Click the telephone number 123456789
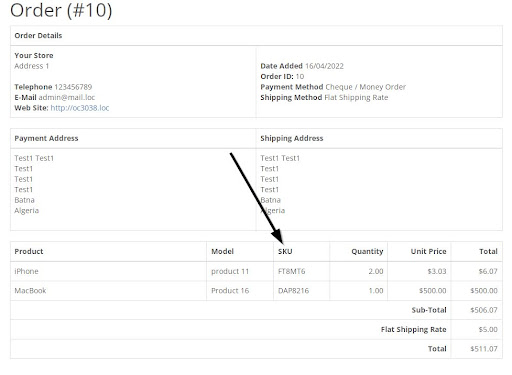Viewport: 512px width, 375px height. point(73,87)
